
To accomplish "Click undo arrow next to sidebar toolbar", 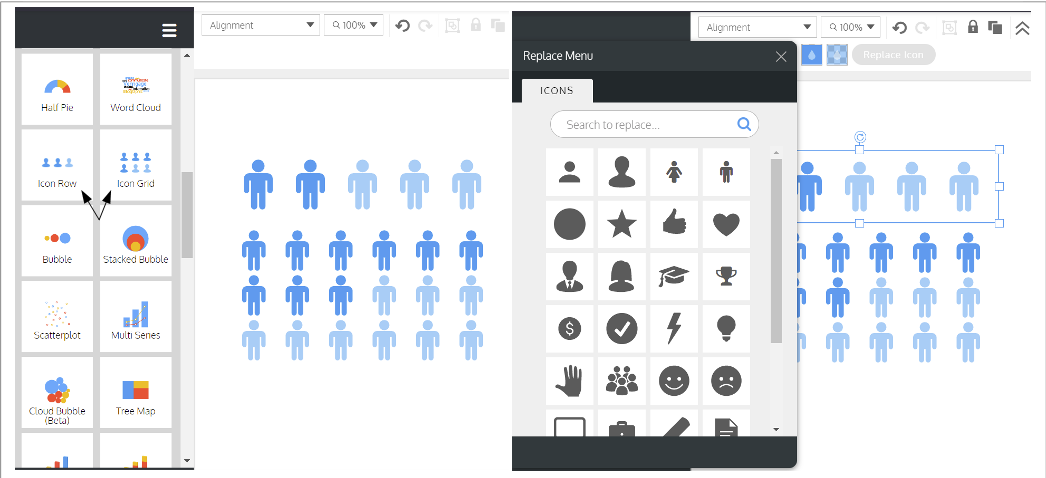I will click(x=402, y=26).
